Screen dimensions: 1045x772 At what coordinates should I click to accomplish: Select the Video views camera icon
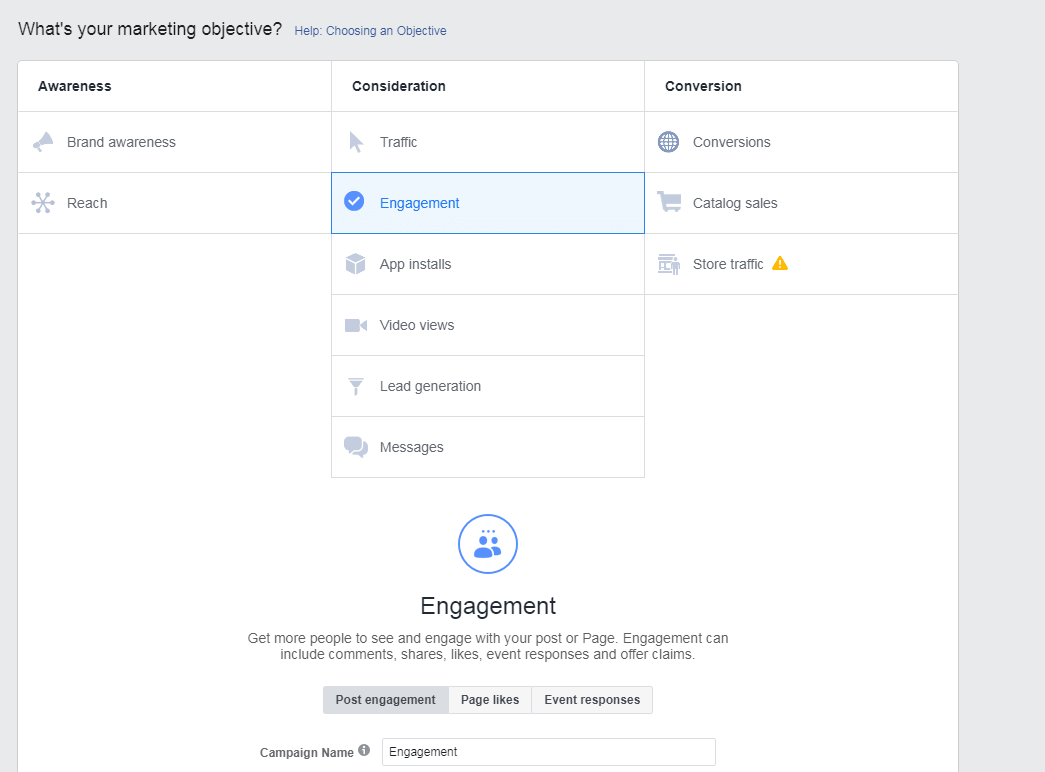click(x=356, y=324)
